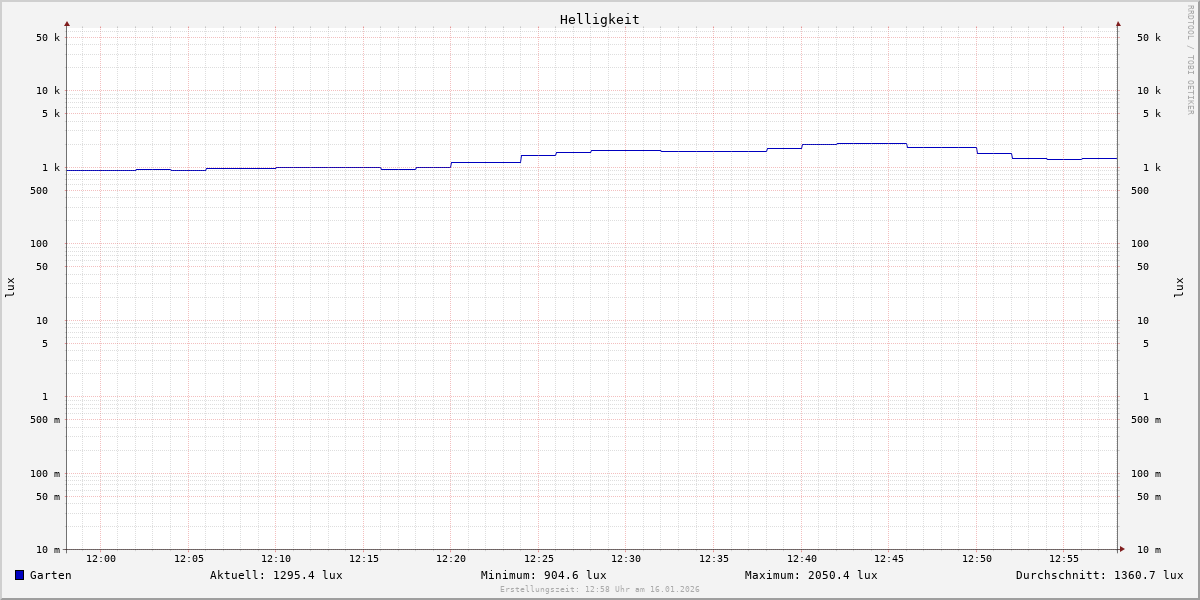Image resolution: width=1200 pixels, height=600 pixels.
Task: Click the Garten legend label
Action: (x=51, y=575)
